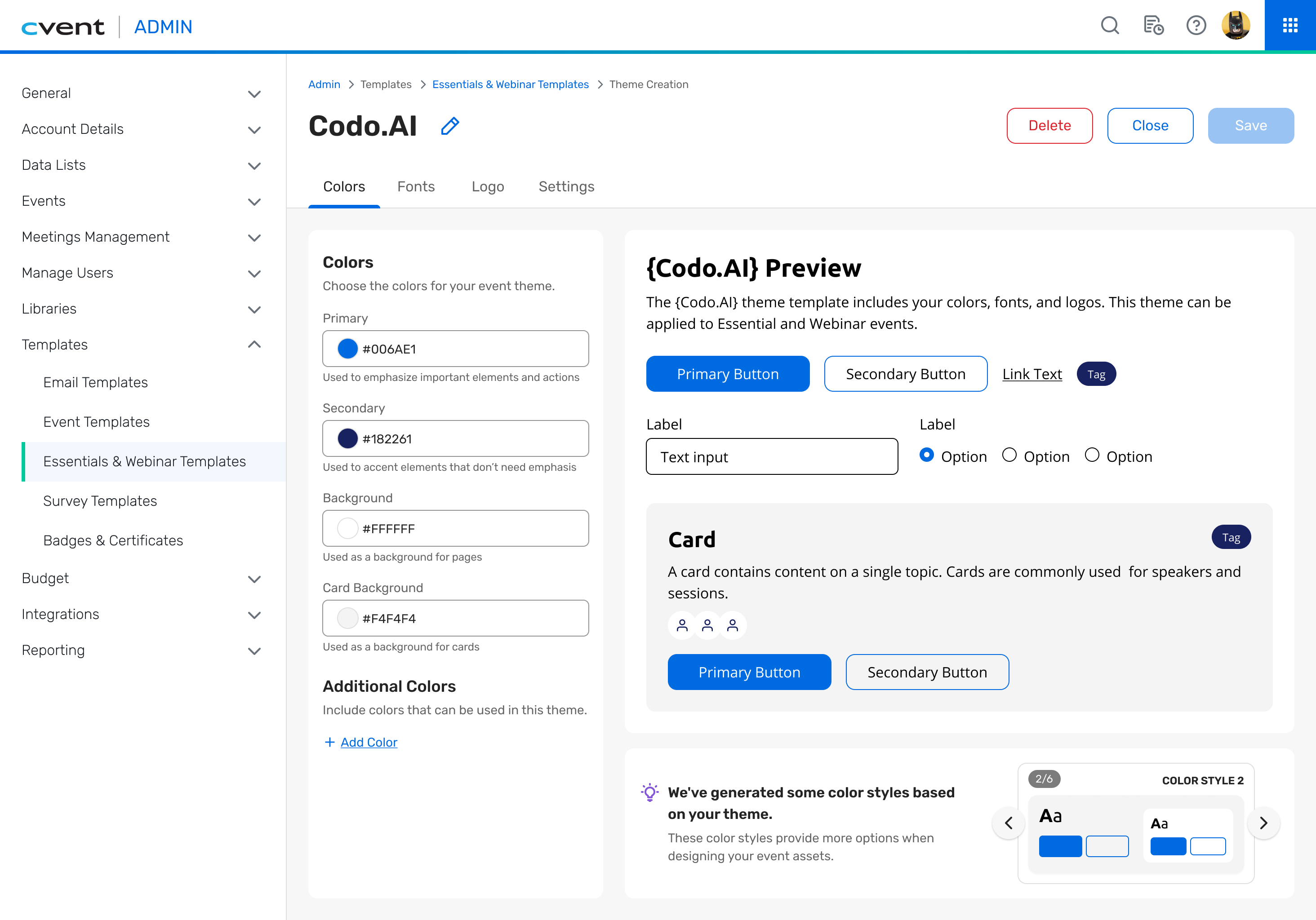Screen dimensions: 1316x920
Task: Click the Link Text preview link
Action: pyautogui.click(x=1031, y=374)
